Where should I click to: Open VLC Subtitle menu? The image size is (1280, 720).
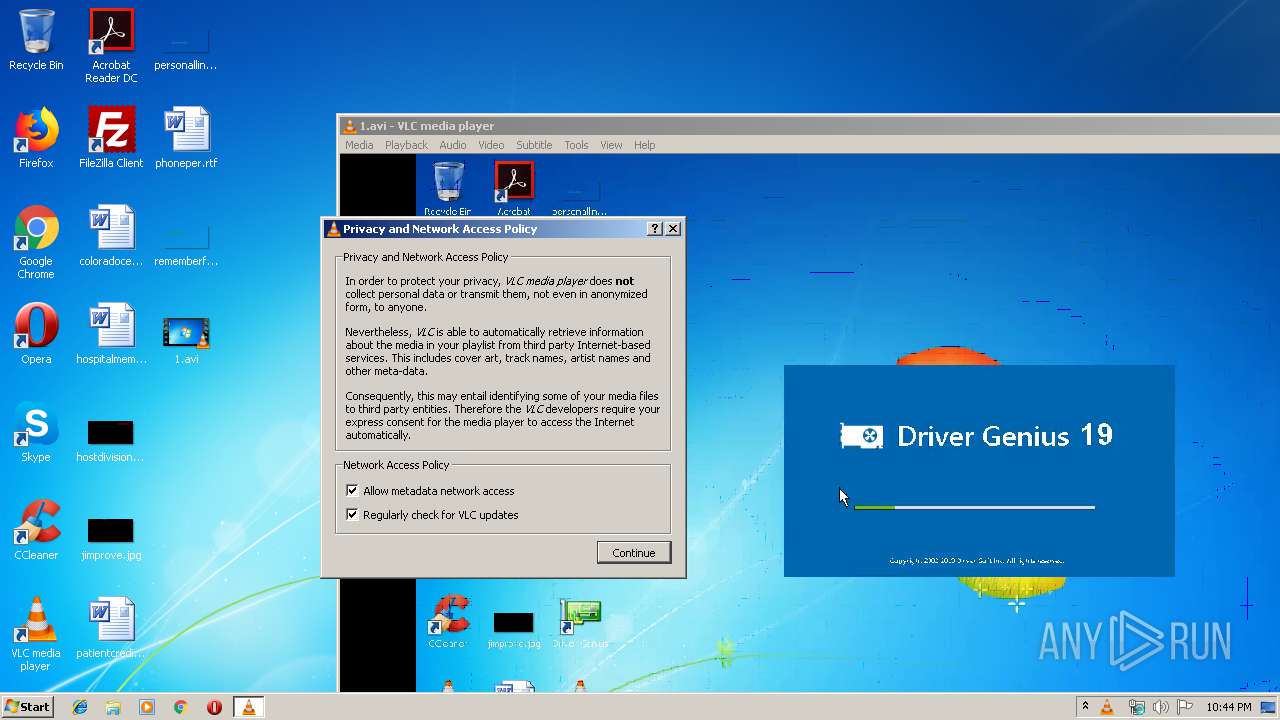click(534, 145)
